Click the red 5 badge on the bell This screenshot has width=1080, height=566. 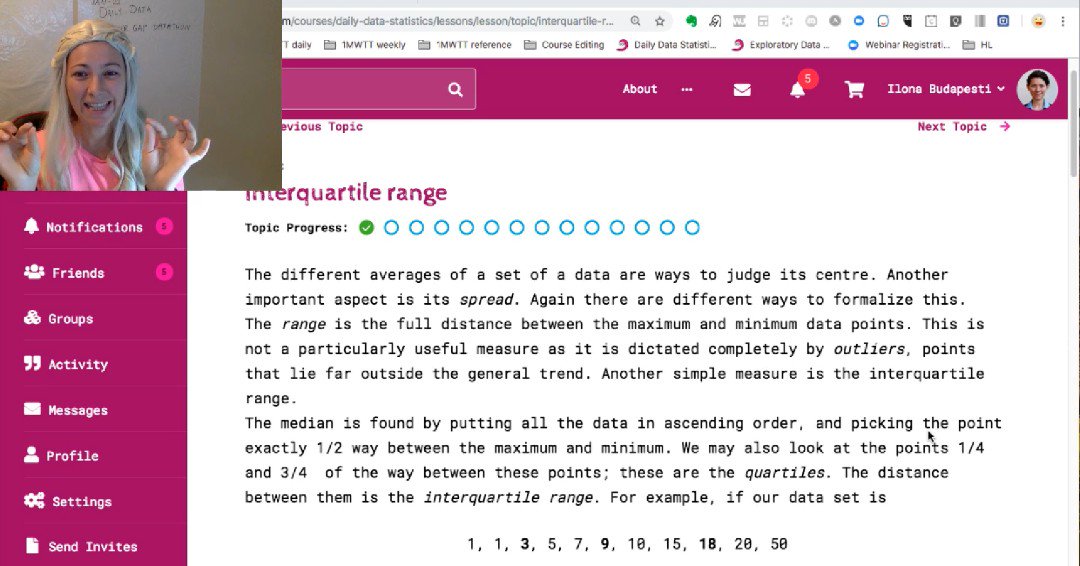tap(808, 78)
